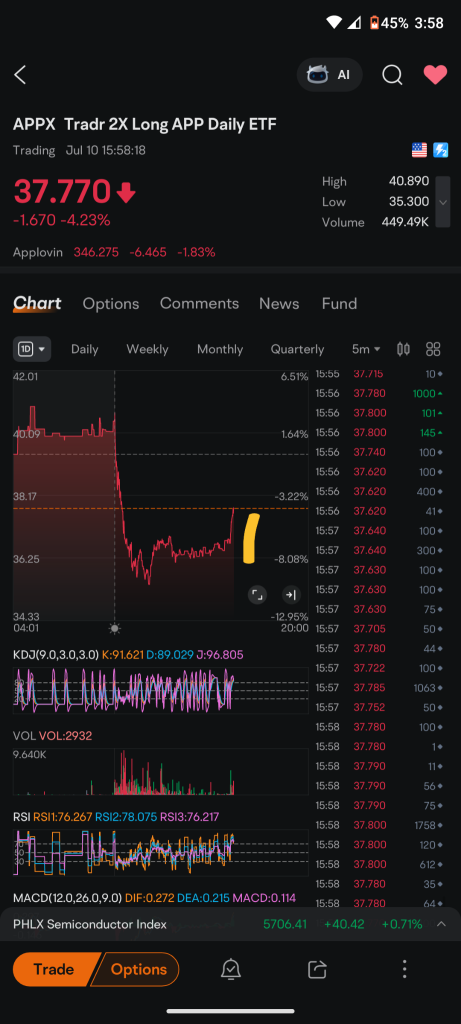Open PHLX Semiconductor Index ticker
Screen dimensions: 461x1024
pos(90,924)
